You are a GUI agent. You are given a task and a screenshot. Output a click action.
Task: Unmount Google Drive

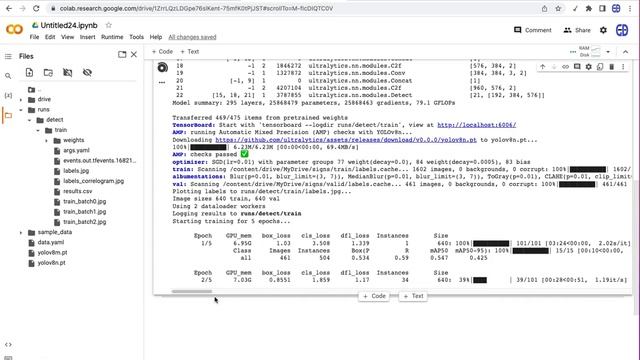coord(68,73)
